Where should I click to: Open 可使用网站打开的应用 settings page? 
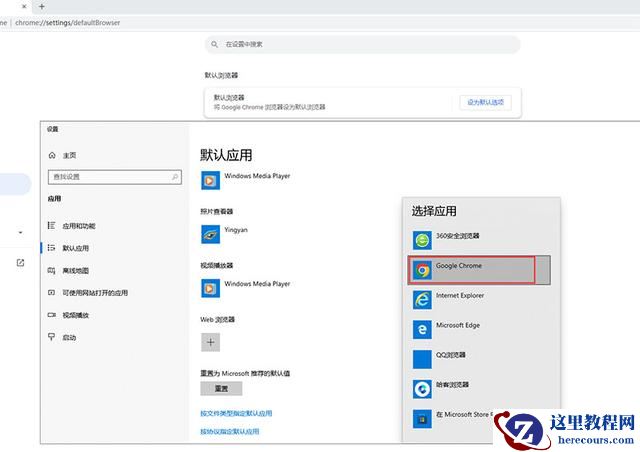95,293
